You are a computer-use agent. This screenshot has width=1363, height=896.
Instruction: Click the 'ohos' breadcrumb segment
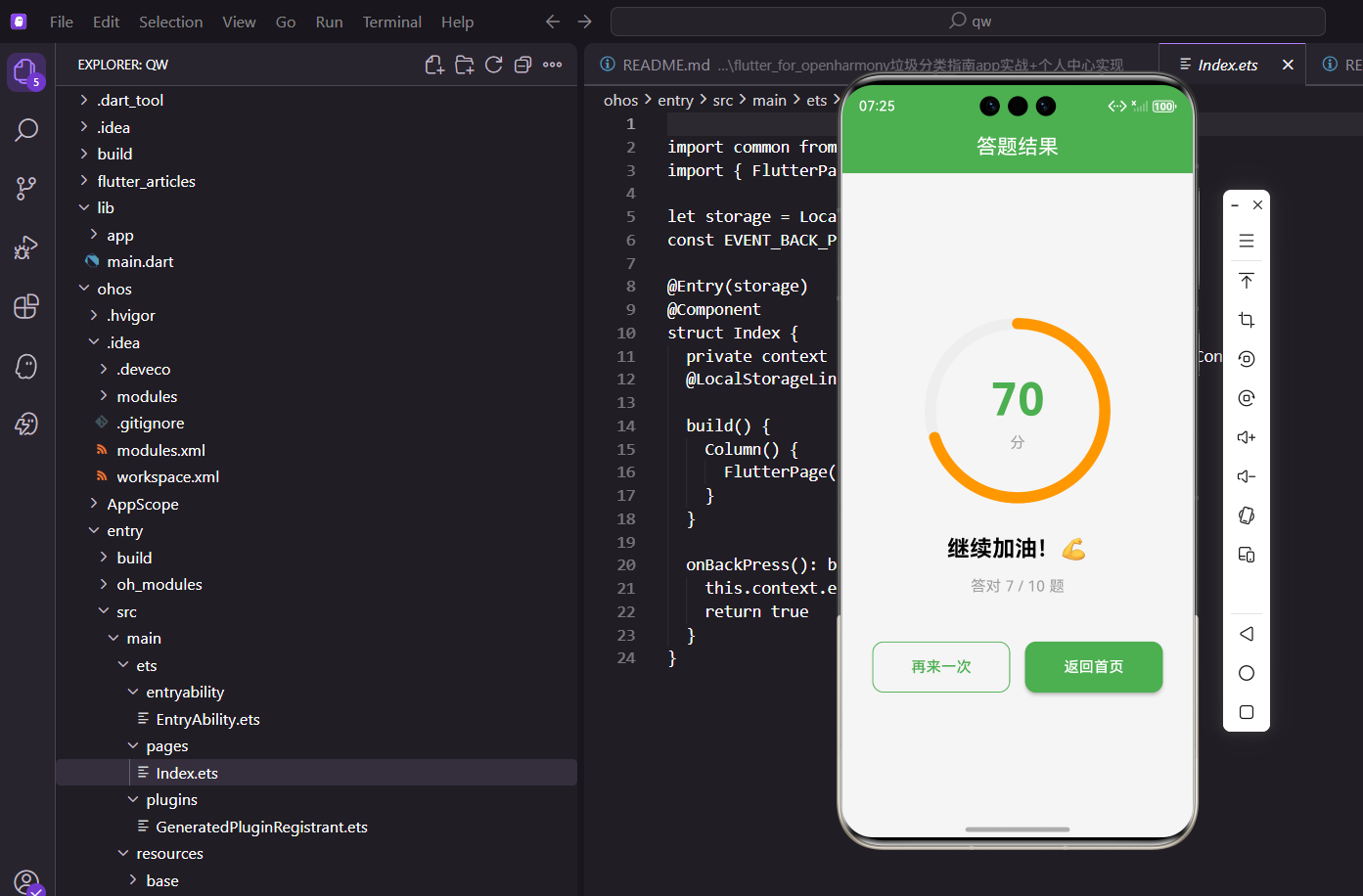tap(620, 100)
